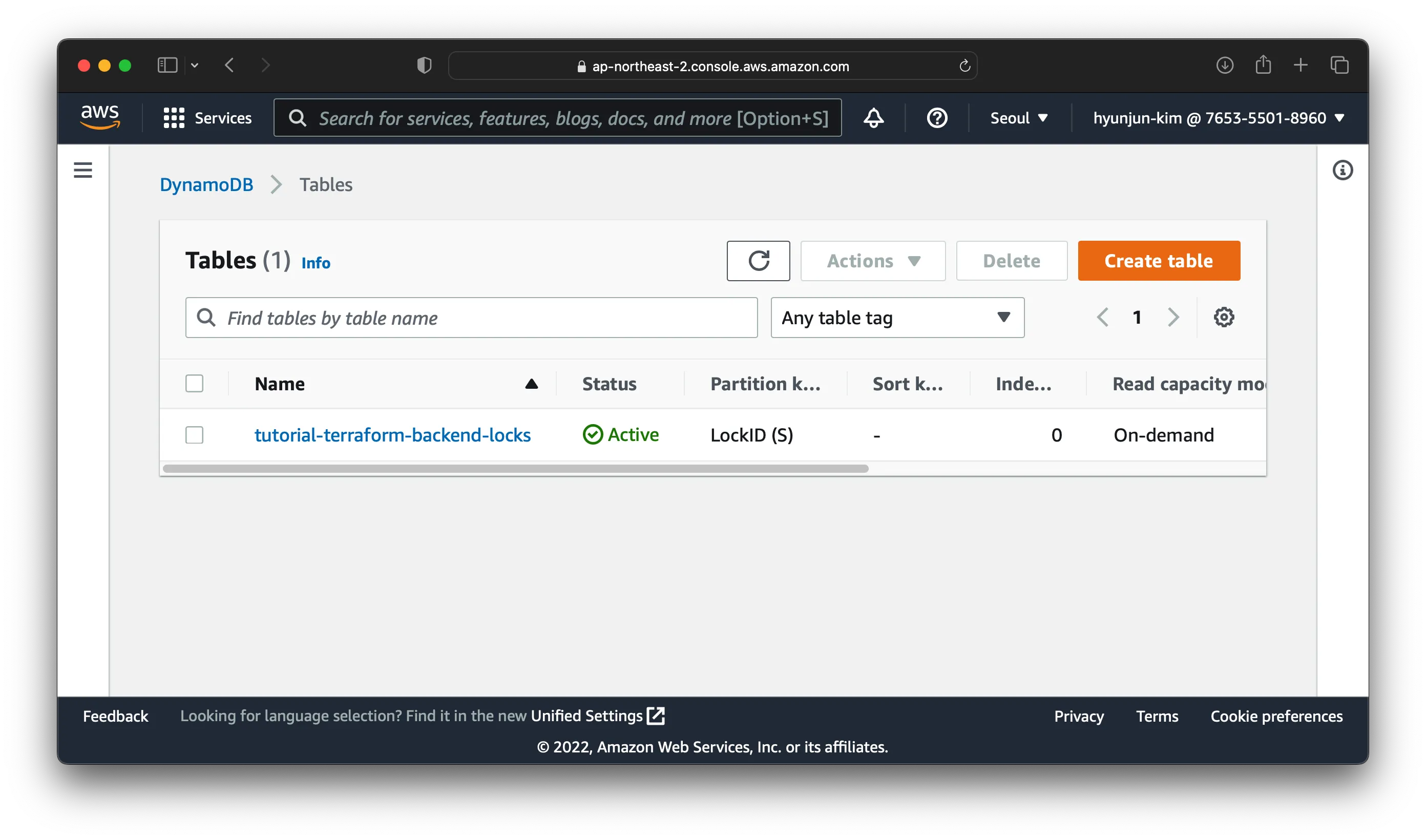Click the browser share icon
This screenshot has height=840, width=1426.
pos(1263,65)
